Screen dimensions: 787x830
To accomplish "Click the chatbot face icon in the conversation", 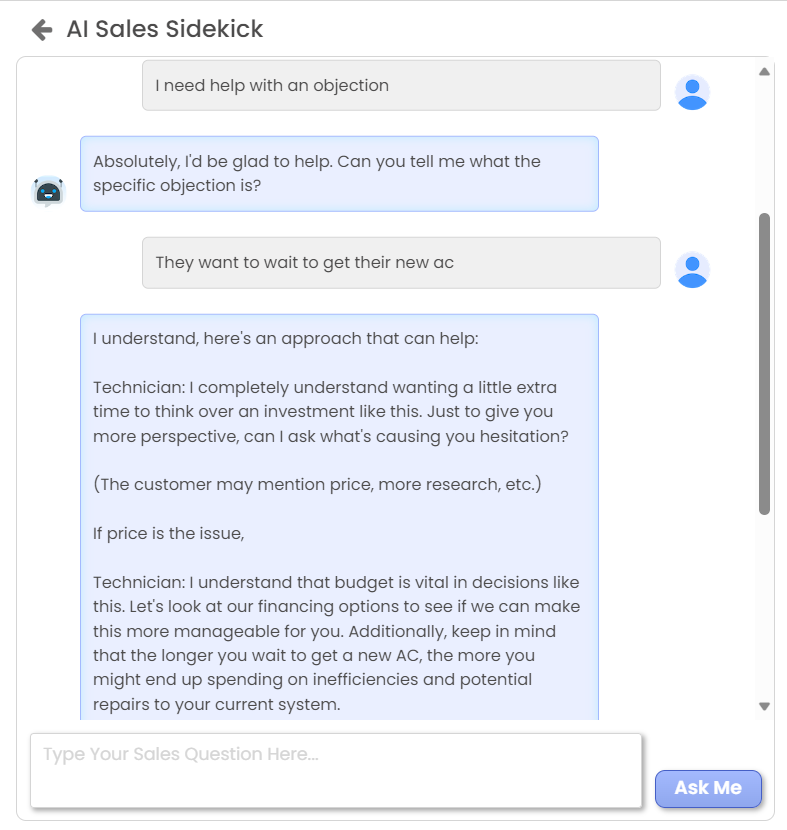I will (48, 190).
